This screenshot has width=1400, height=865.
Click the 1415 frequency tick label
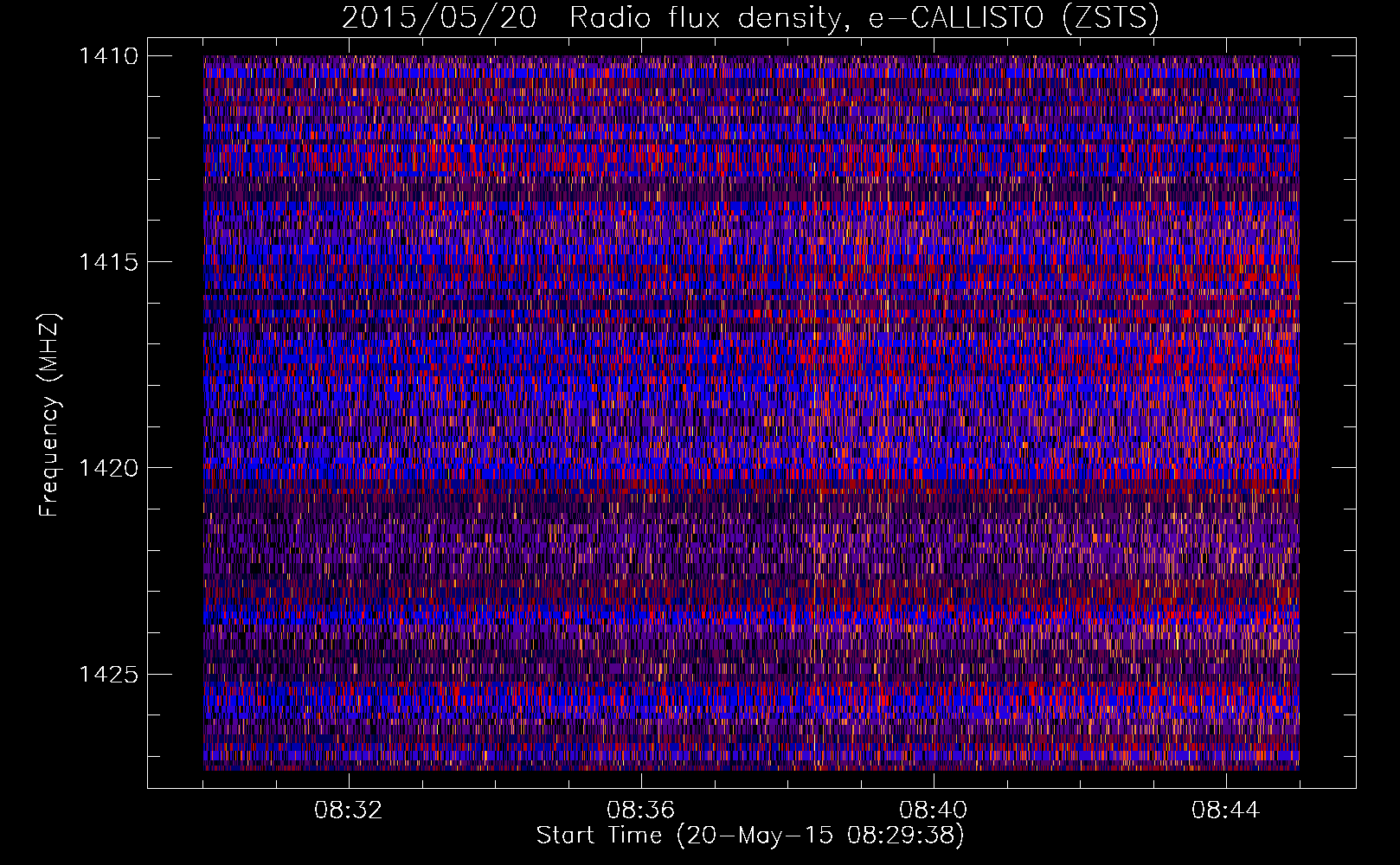click(x=108, y=262)
